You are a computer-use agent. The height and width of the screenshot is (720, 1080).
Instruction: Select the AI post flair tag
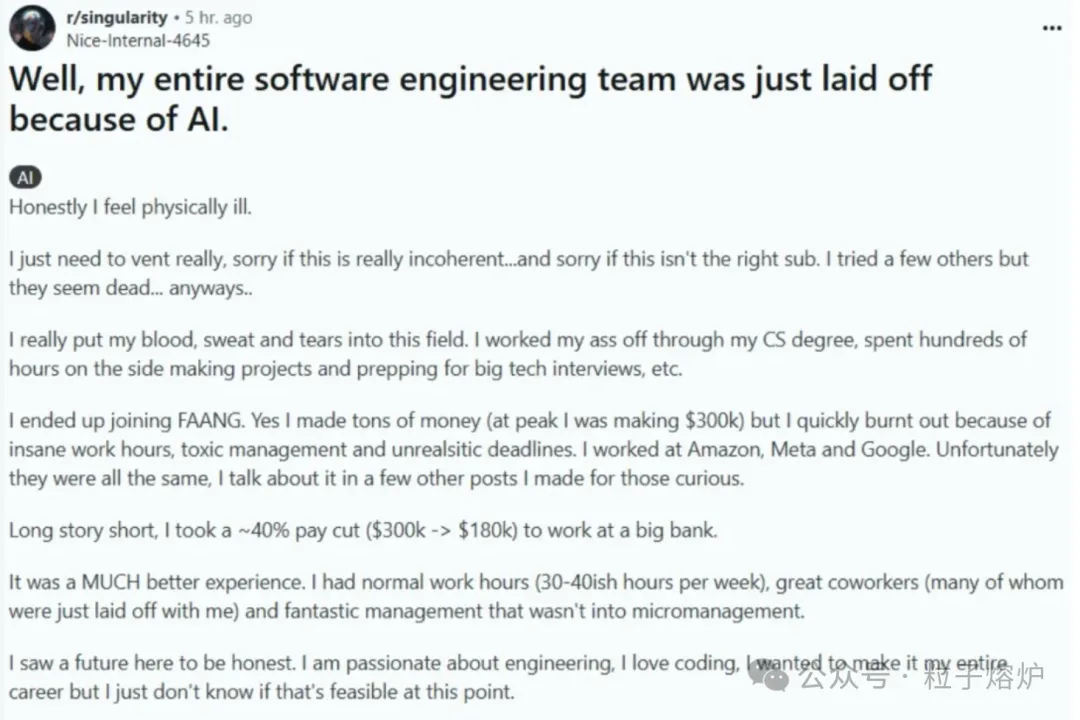point(25,178)
